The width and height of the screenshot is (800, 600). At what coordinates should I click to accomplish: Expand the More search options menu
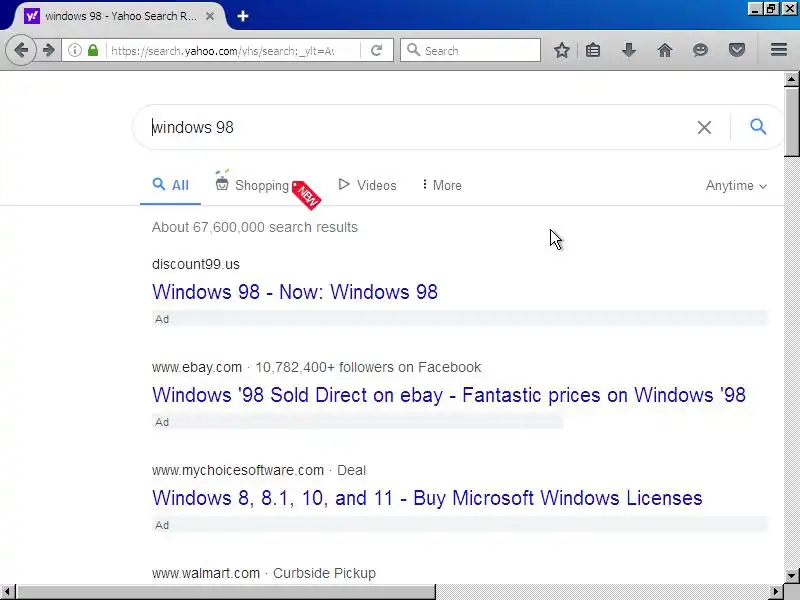[x=442, y=185]
